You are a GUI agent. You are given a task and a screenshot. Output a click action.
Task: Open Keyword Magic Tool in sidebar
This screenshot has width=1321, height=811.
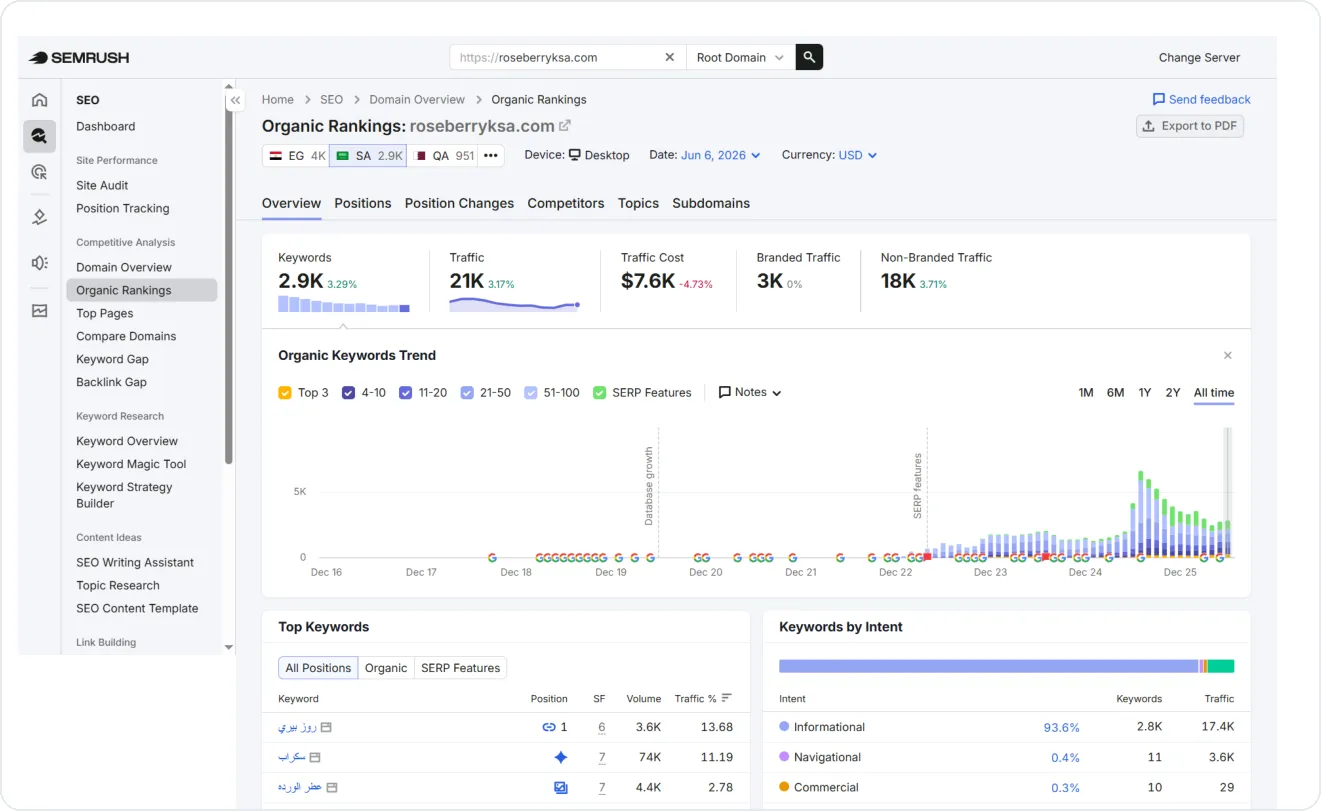(x=131, y=464)
